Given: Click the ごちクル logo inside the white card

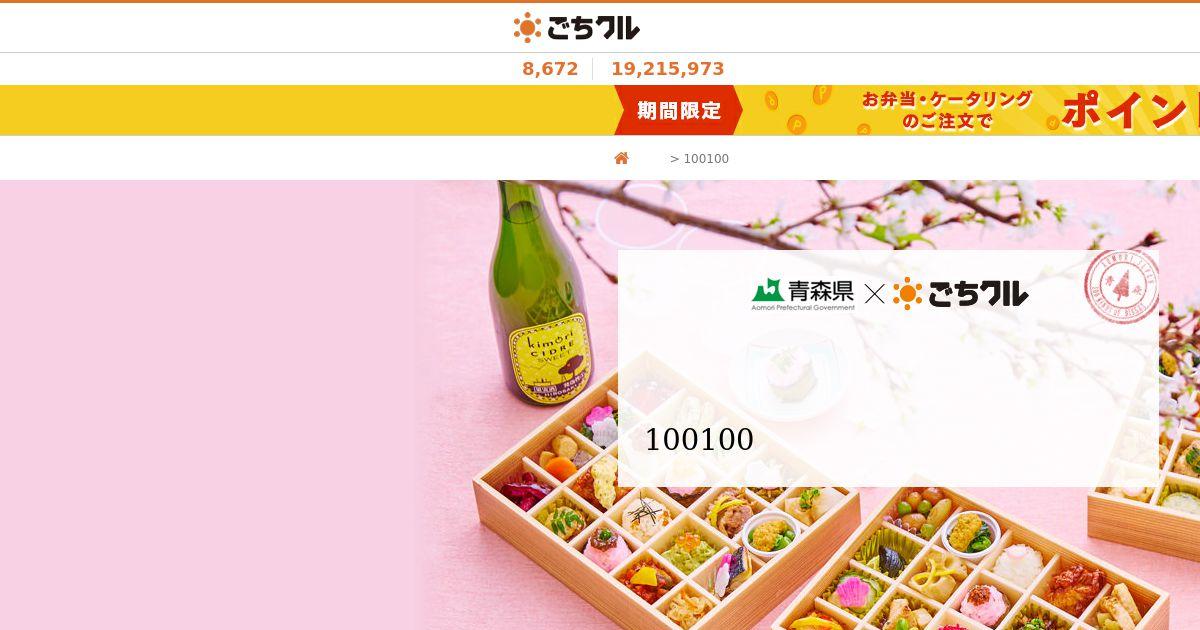Looking at the screenshot, I should coord(960,293).
